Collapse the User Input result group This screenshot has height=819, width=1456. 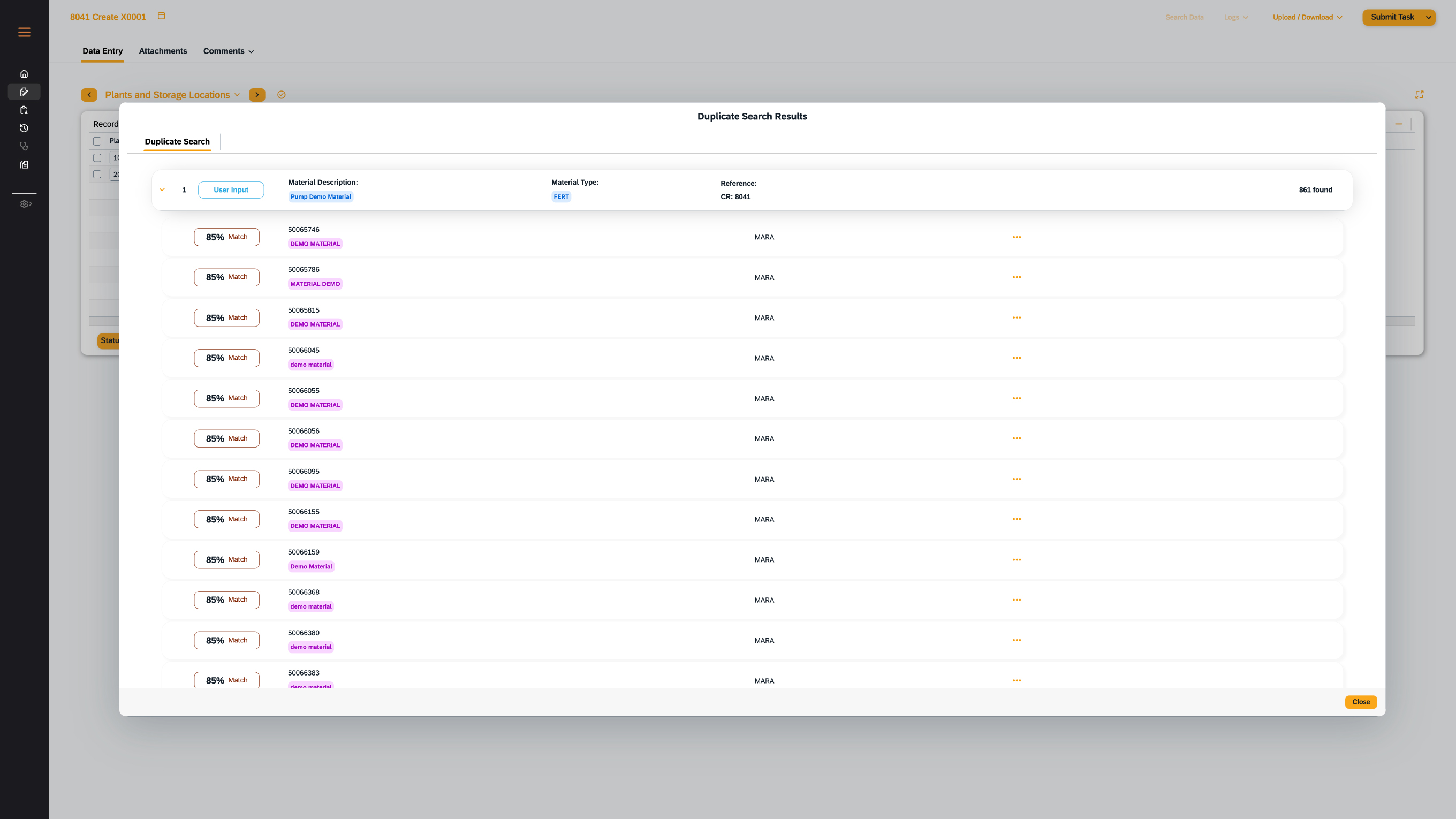pos(162,190)
